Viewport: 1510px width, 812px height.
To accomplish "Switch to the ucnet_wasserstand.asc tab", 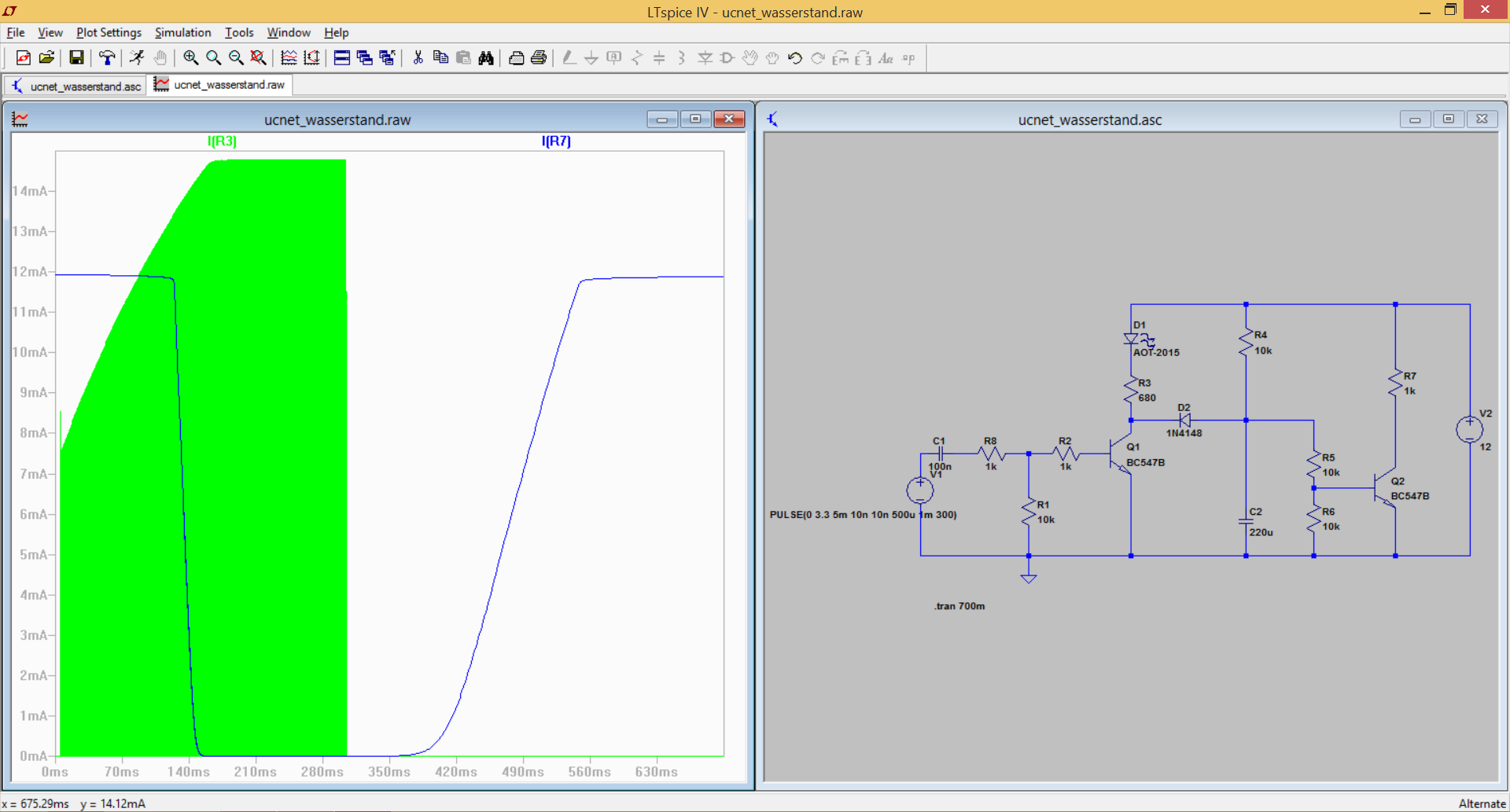I will (76, 86).
